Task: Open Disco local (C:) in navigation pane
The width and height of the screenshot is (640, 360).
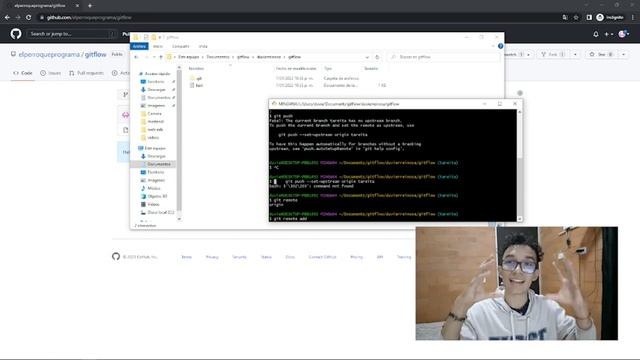Action: click(x=158, y=212)
